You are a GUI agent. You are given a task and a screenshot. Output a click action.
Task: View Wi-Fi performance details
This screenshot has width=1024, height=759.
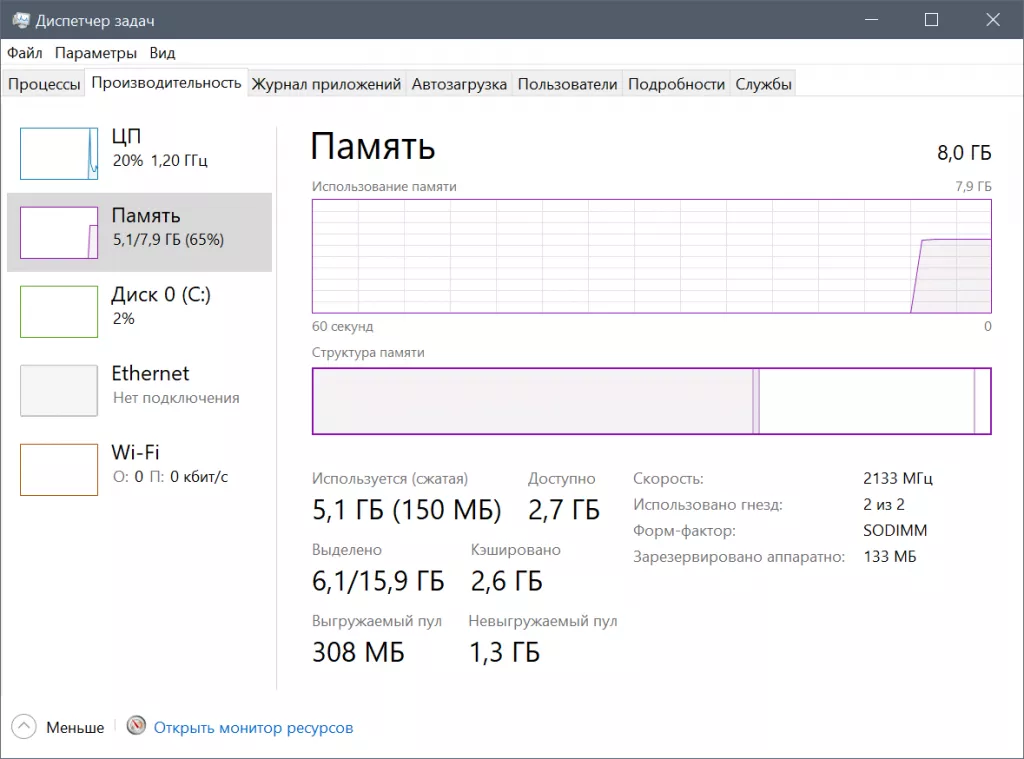pos(140,463)
